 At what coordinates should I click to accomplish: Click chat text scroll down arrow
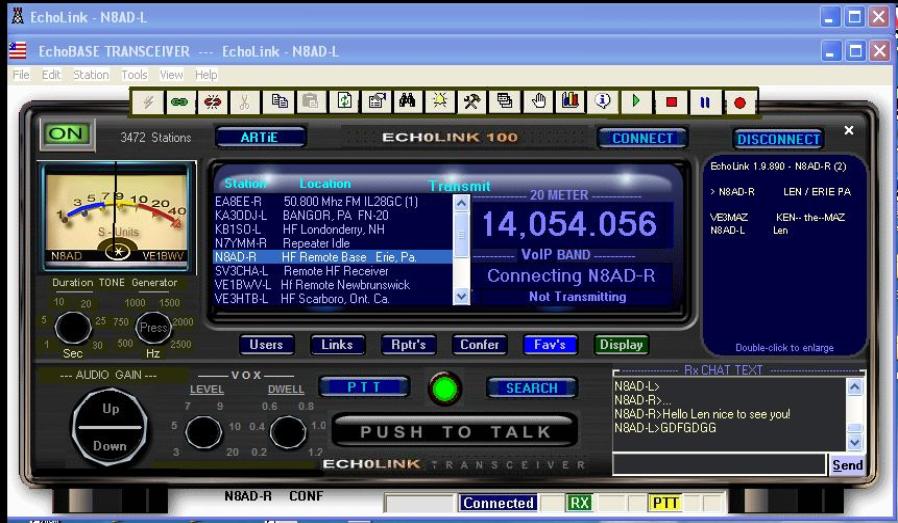tap(854, 442)
